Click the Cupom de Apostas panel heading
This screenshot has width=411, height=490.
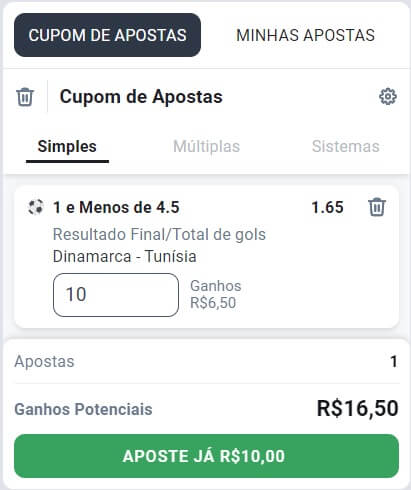pyautogui.click(x=141, y=97)
